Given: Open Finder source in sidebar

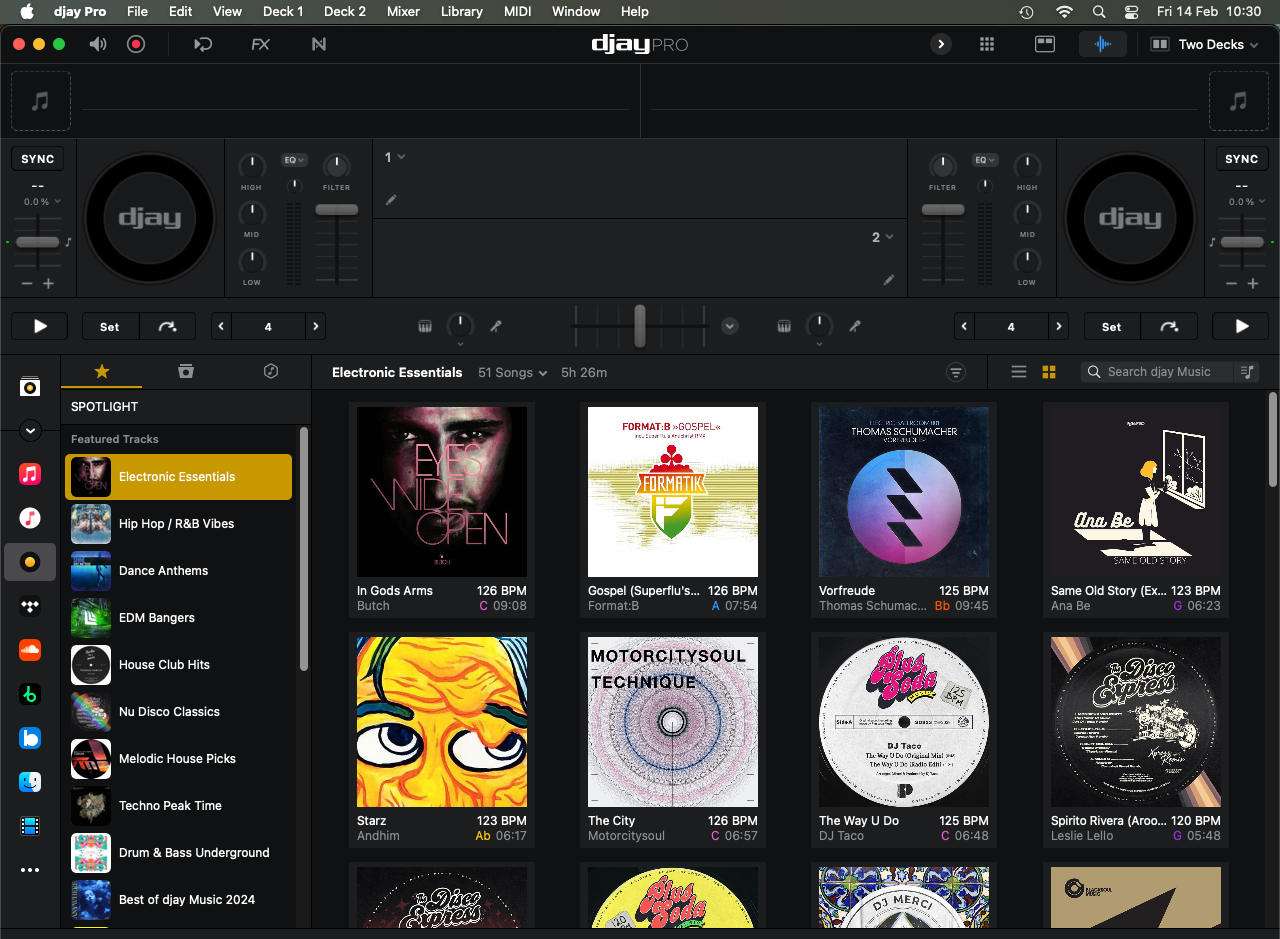Looking at the screenshot, I should pyautogui.click(x=30, y=782).
